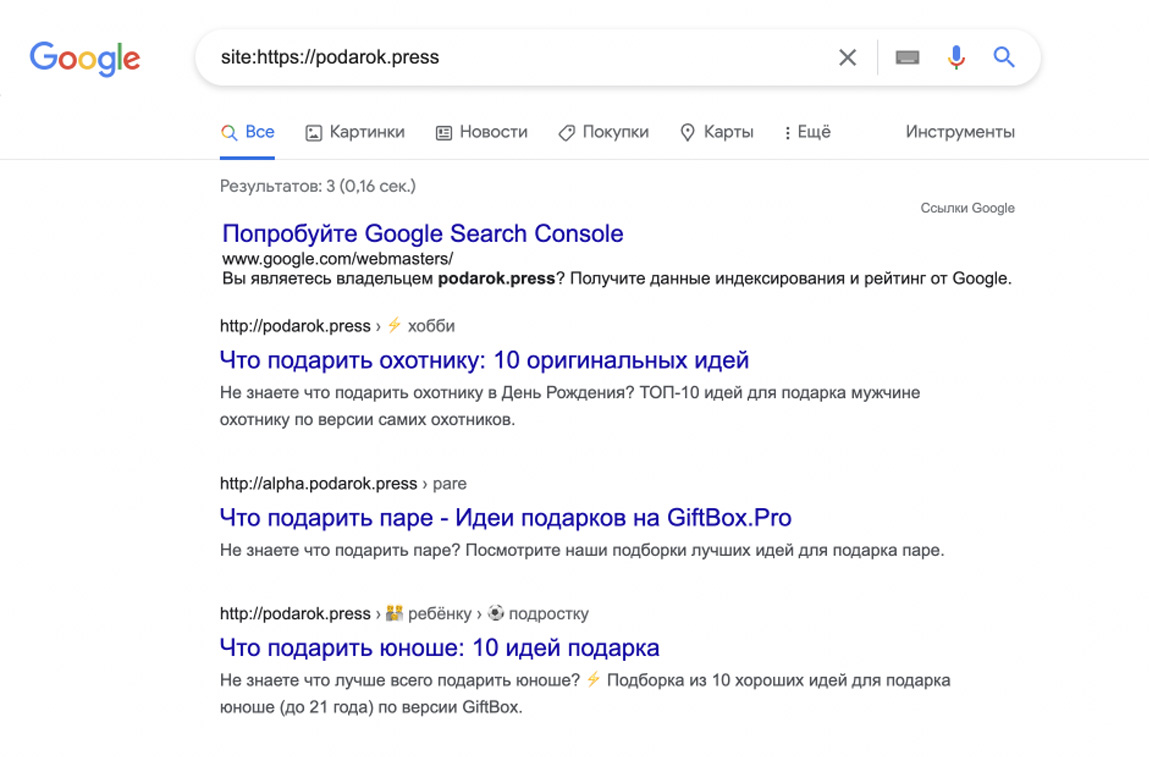Open Что подарить паре - Идеи подарков result
Screen dimensions: 1149x757
pos(506,517)
